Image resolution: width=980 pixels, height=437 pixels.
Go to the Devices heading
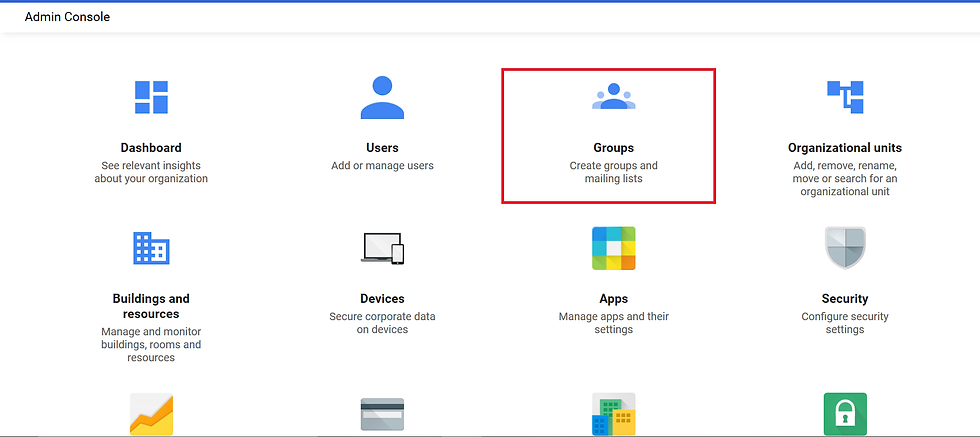pos(382,299)
